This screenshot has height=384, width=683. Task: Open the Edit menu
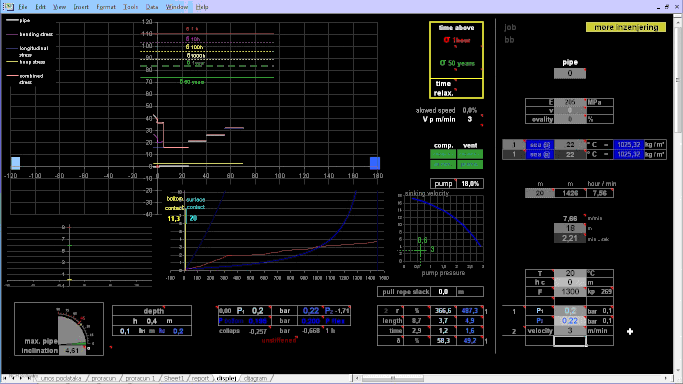coord(40,7)
